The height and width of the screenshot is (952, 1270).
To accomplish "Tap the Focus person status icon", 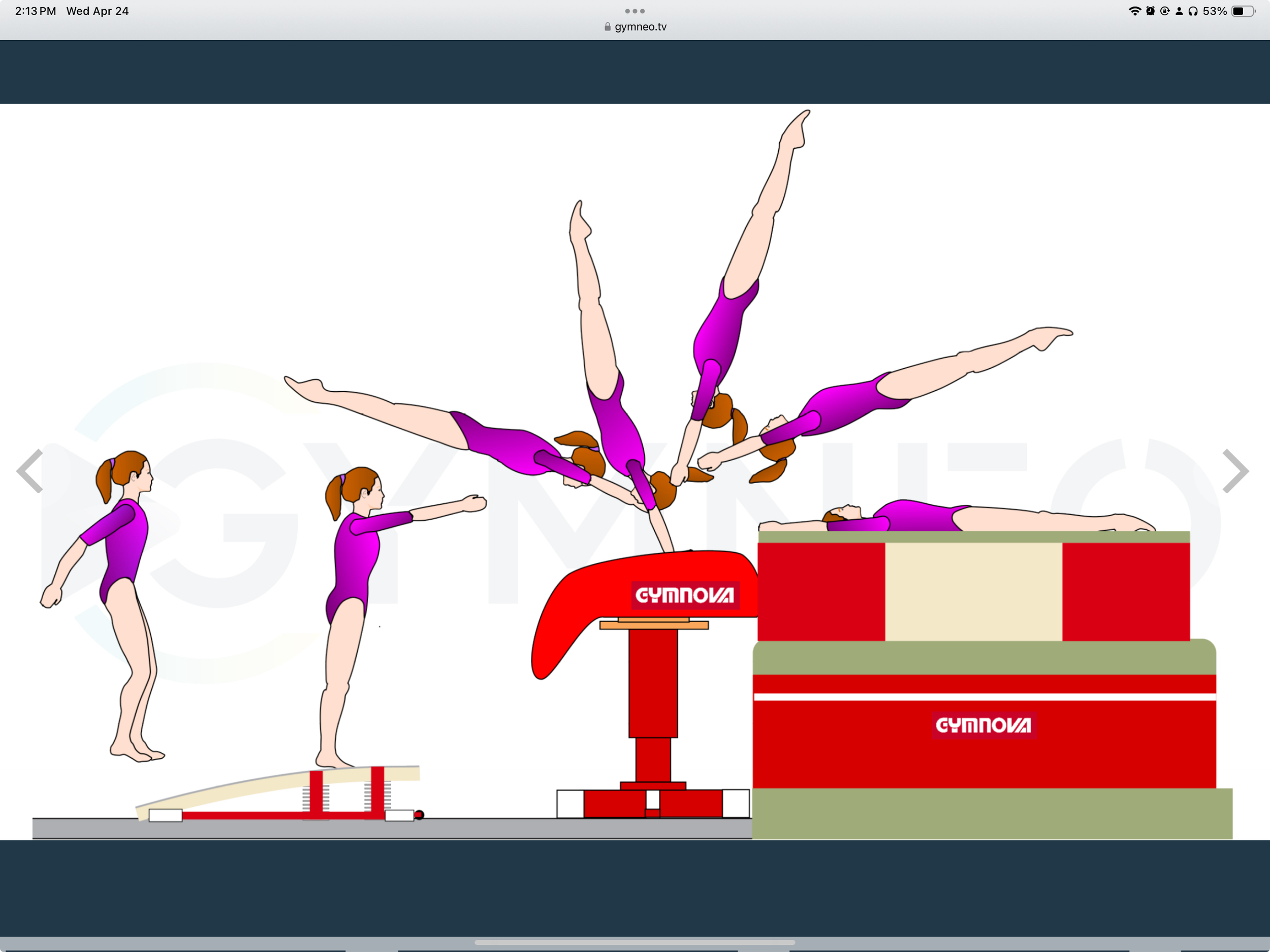I will (1180, 10).
